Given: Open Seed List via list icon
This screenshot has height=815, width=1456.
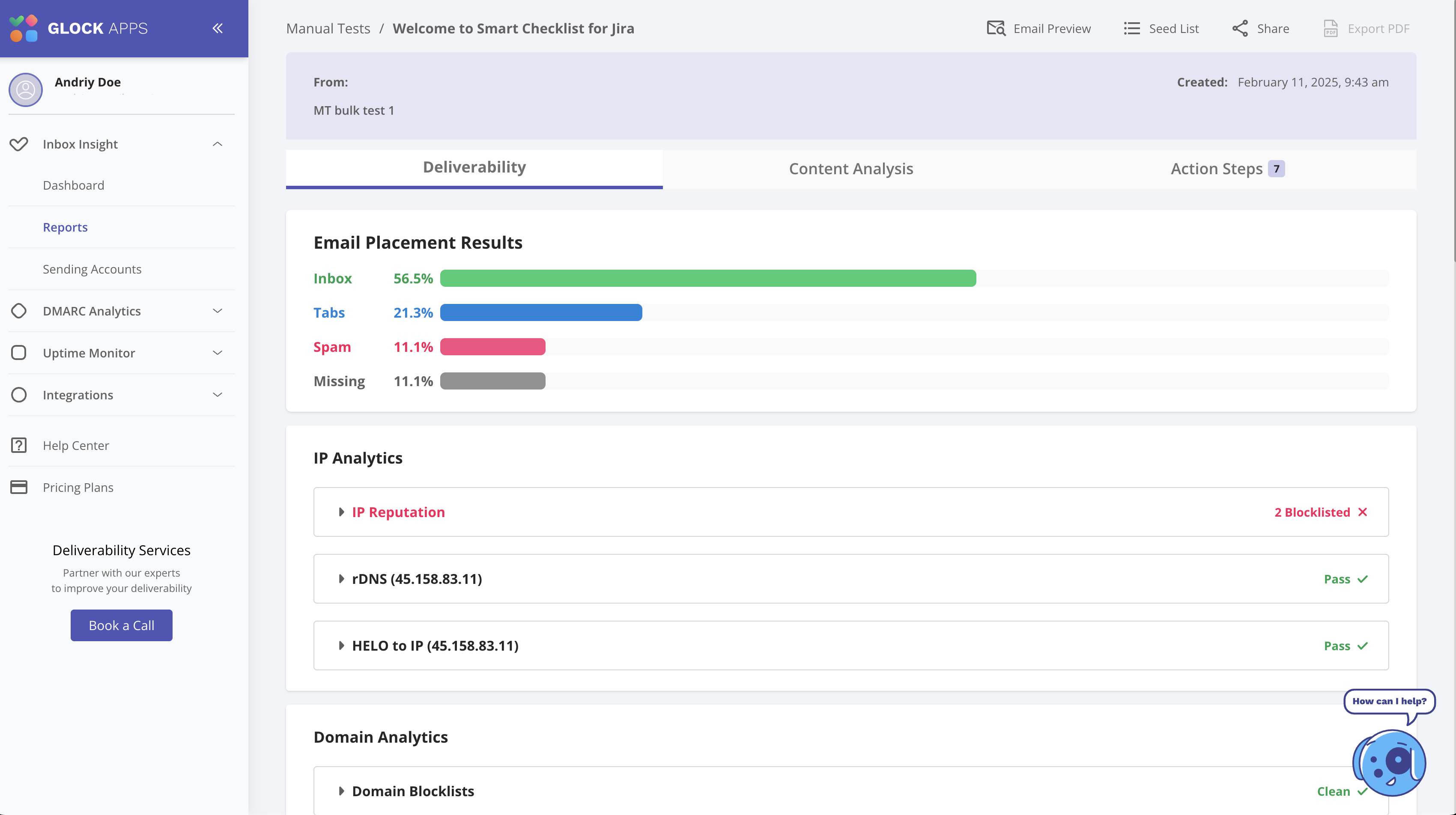Looking at the screenshot, I should pyautogui.click(x=1131, y=28).
